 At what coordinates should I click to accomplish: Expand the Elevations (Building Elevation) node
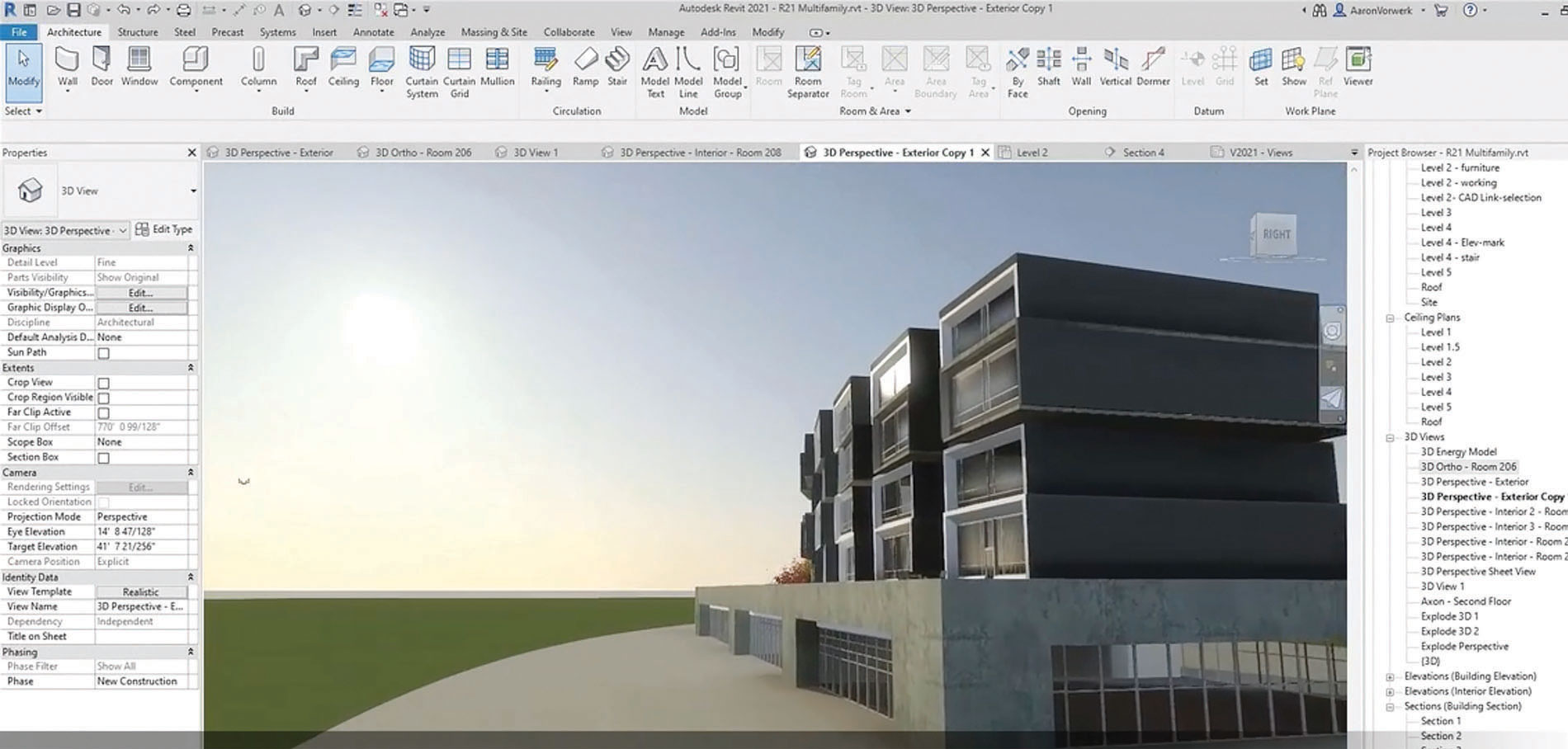1391,677
